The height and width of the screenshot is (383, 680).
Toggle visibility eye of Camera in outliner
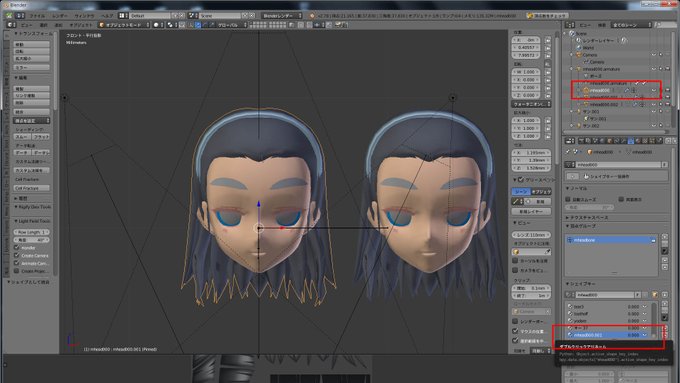click(654, 55)
